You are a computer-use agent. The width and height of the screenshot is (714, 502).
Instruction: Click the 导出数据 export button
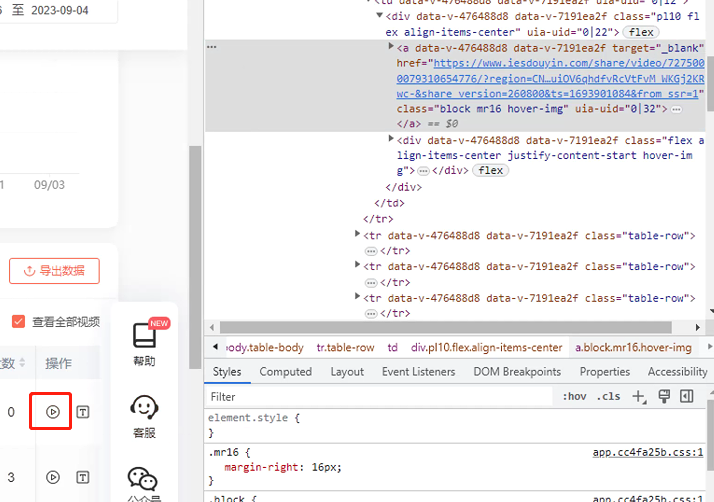(54, 270)
